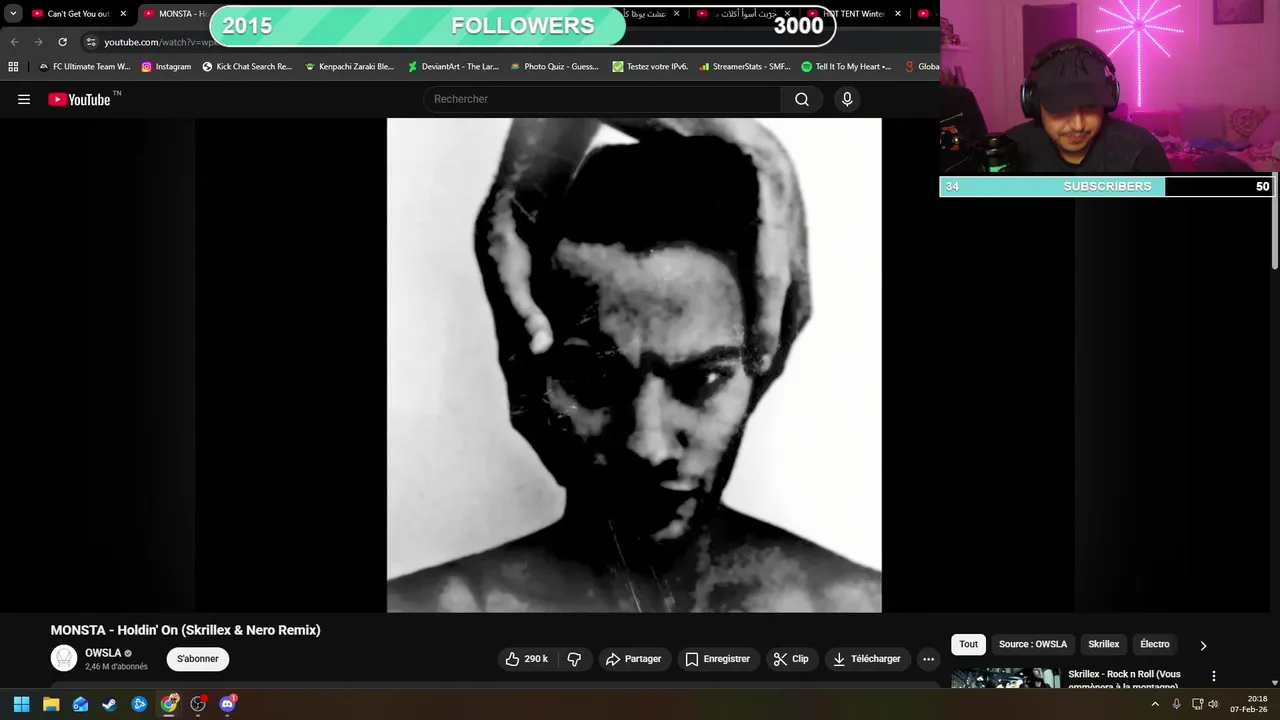Open more actions three-dot menu under video
Viewport: 1280px width, 720px height.
pos(928,659)
